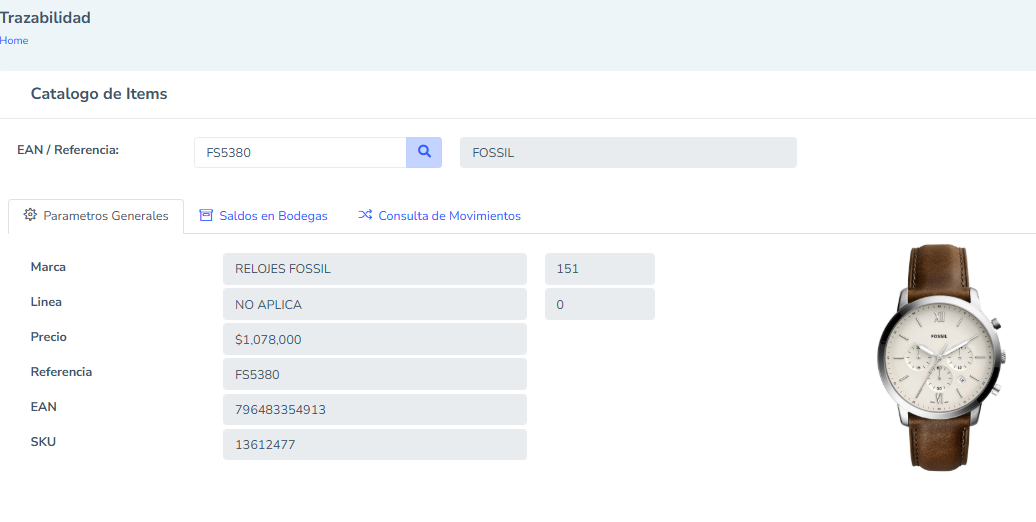Click the Precio field showing $1,078,000
Screen dimensions: 1036x522
(x=374, y=339)
